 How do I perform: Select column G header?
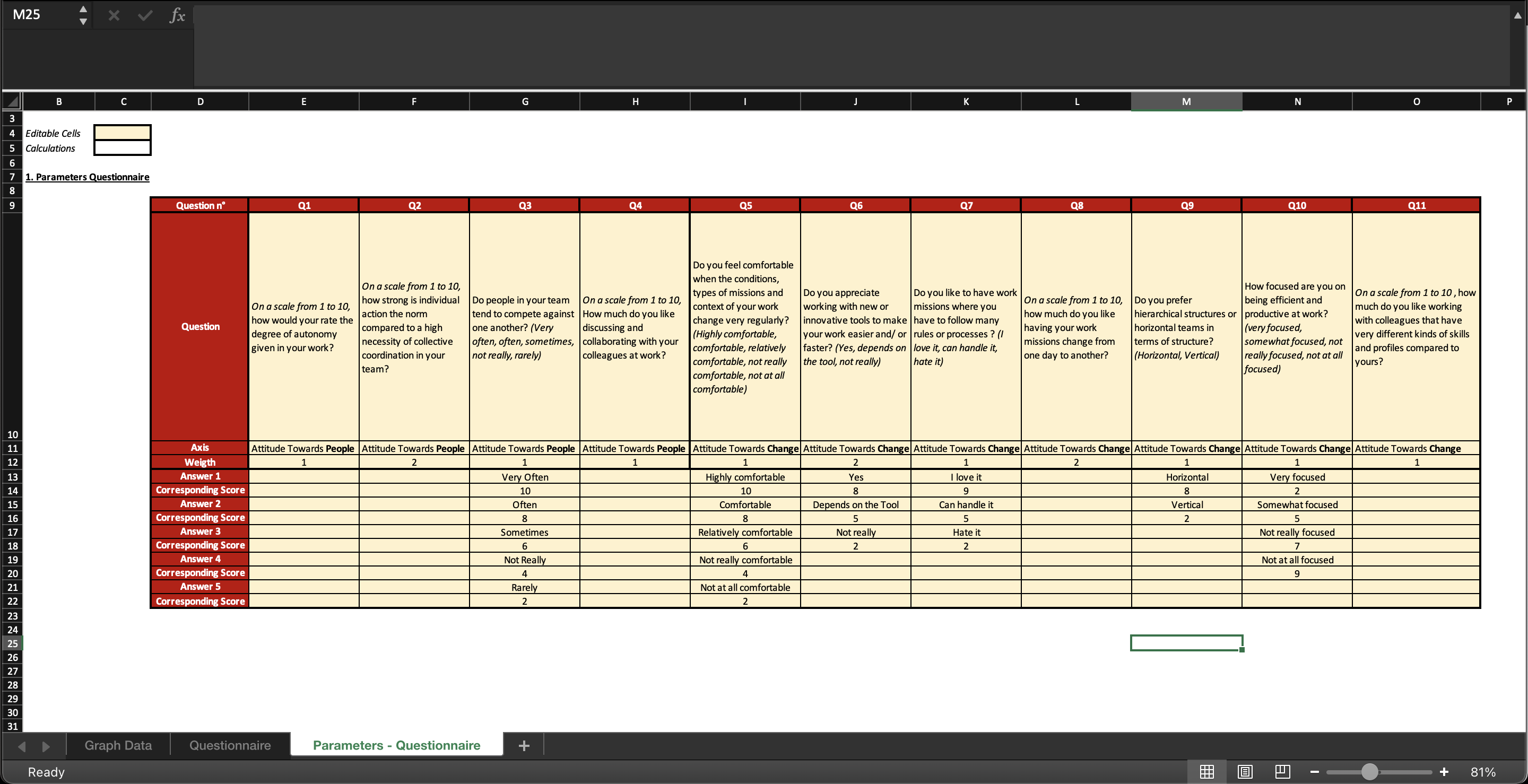(x=525, y=101)
